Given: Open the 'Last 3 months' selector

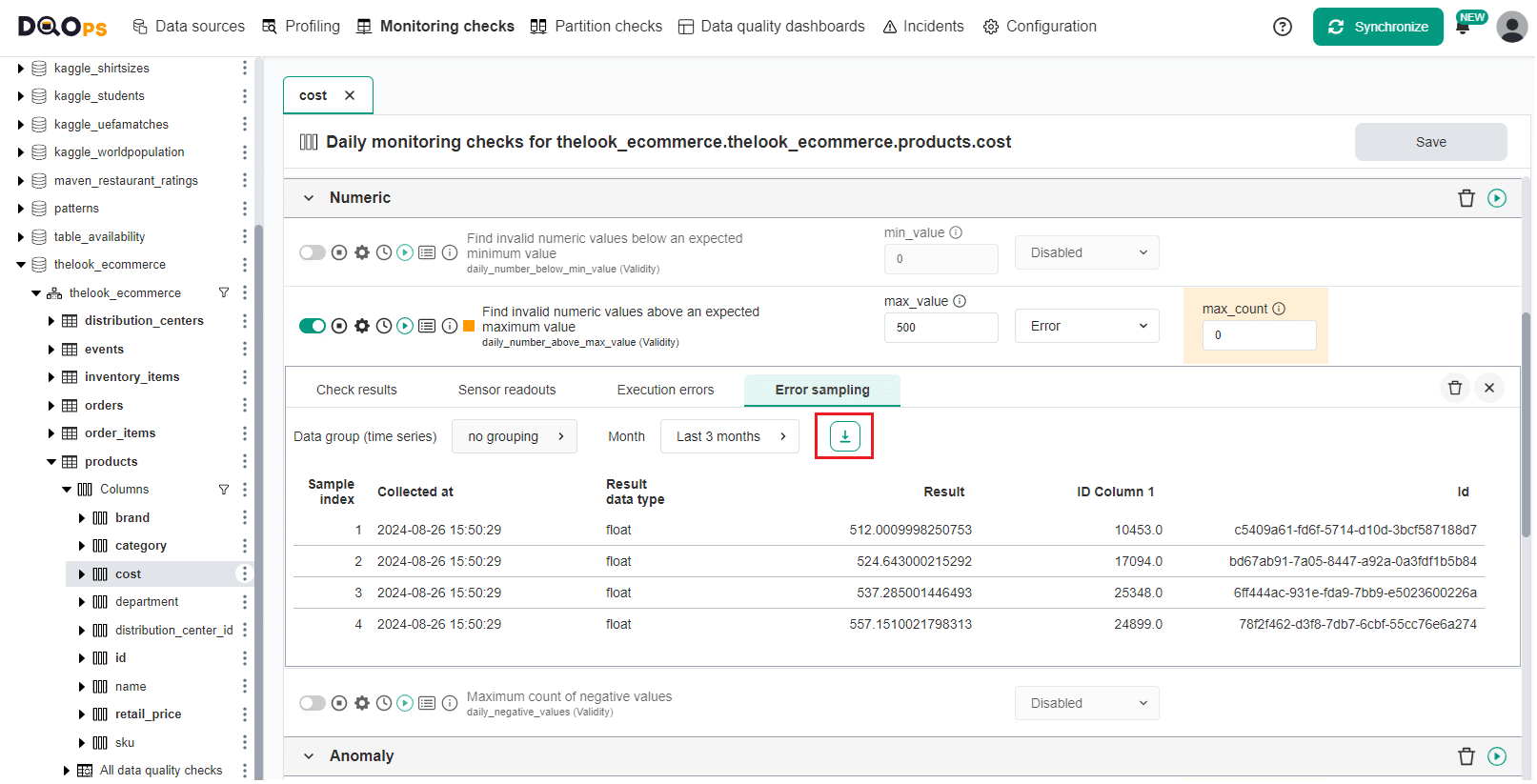Looking at the screenshot, I should pos(730,436).
